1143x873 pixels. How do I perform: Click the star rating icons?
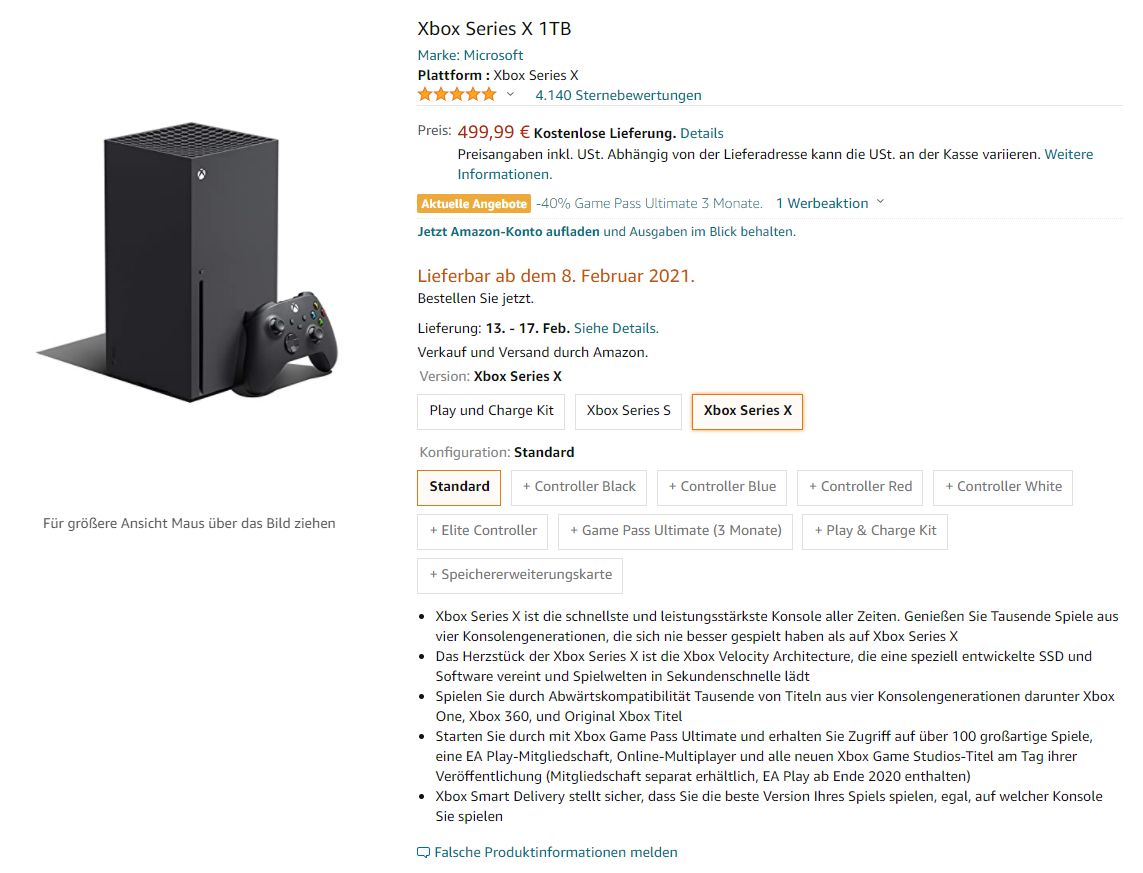pos(457,95)
